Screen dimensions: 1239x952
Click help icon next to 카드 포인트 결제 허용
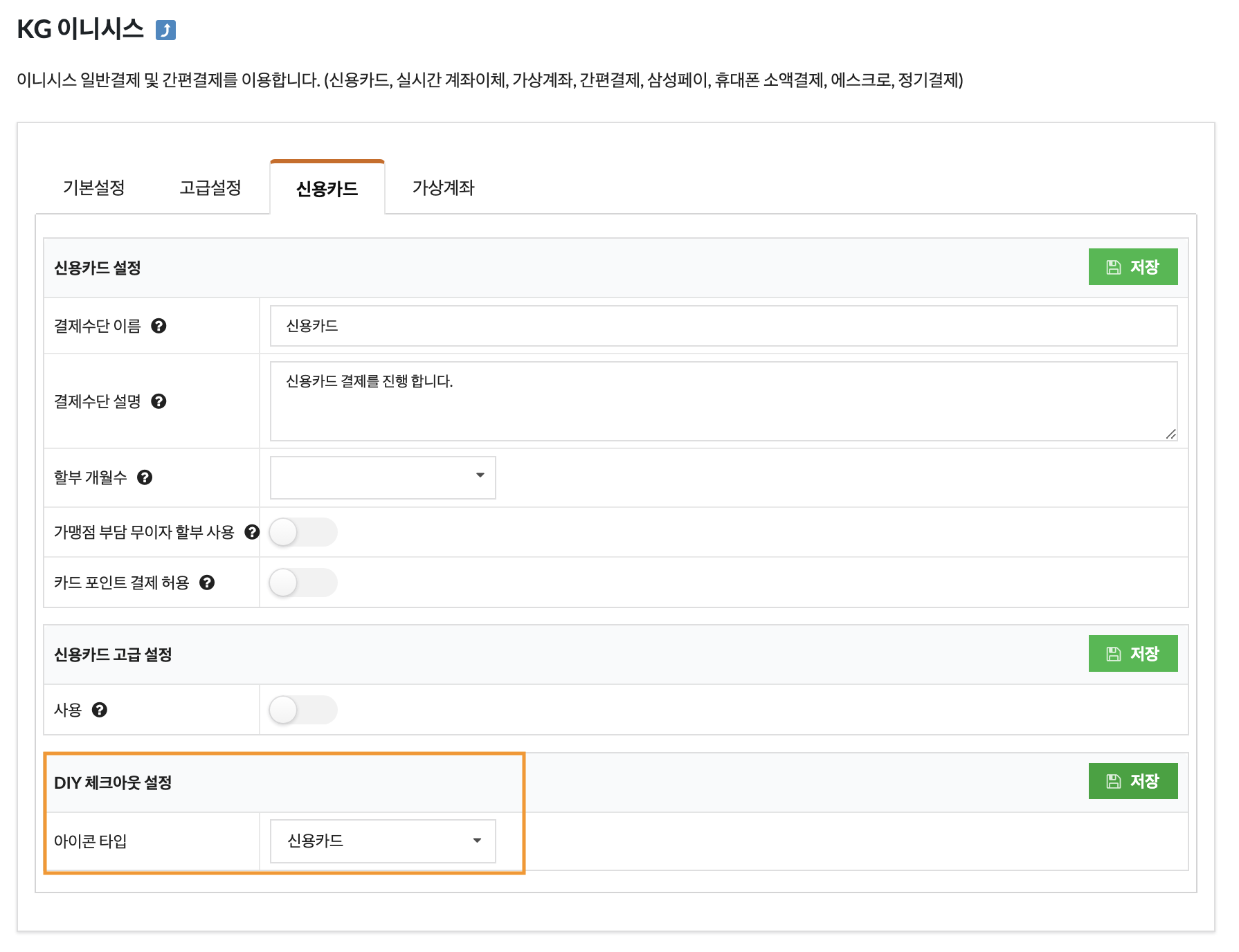[207, 583]
